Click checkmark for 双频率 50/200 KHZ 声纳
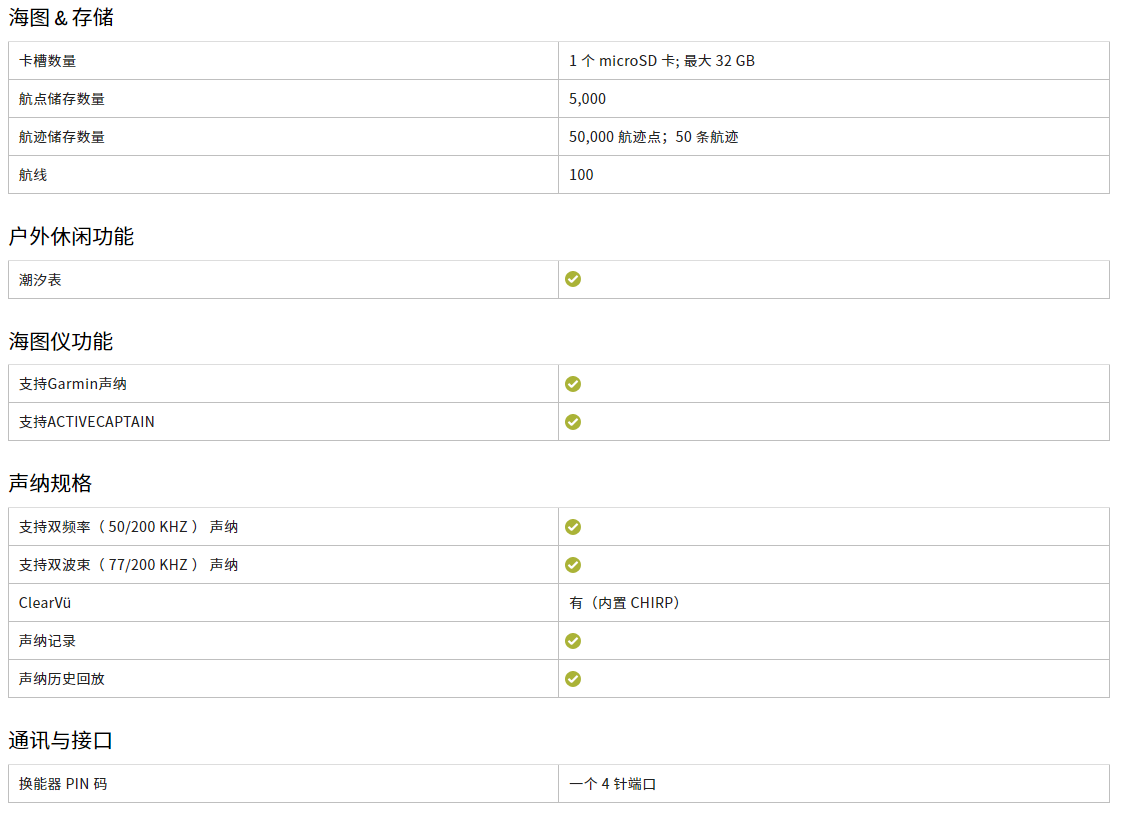 [x=573, y=527]
